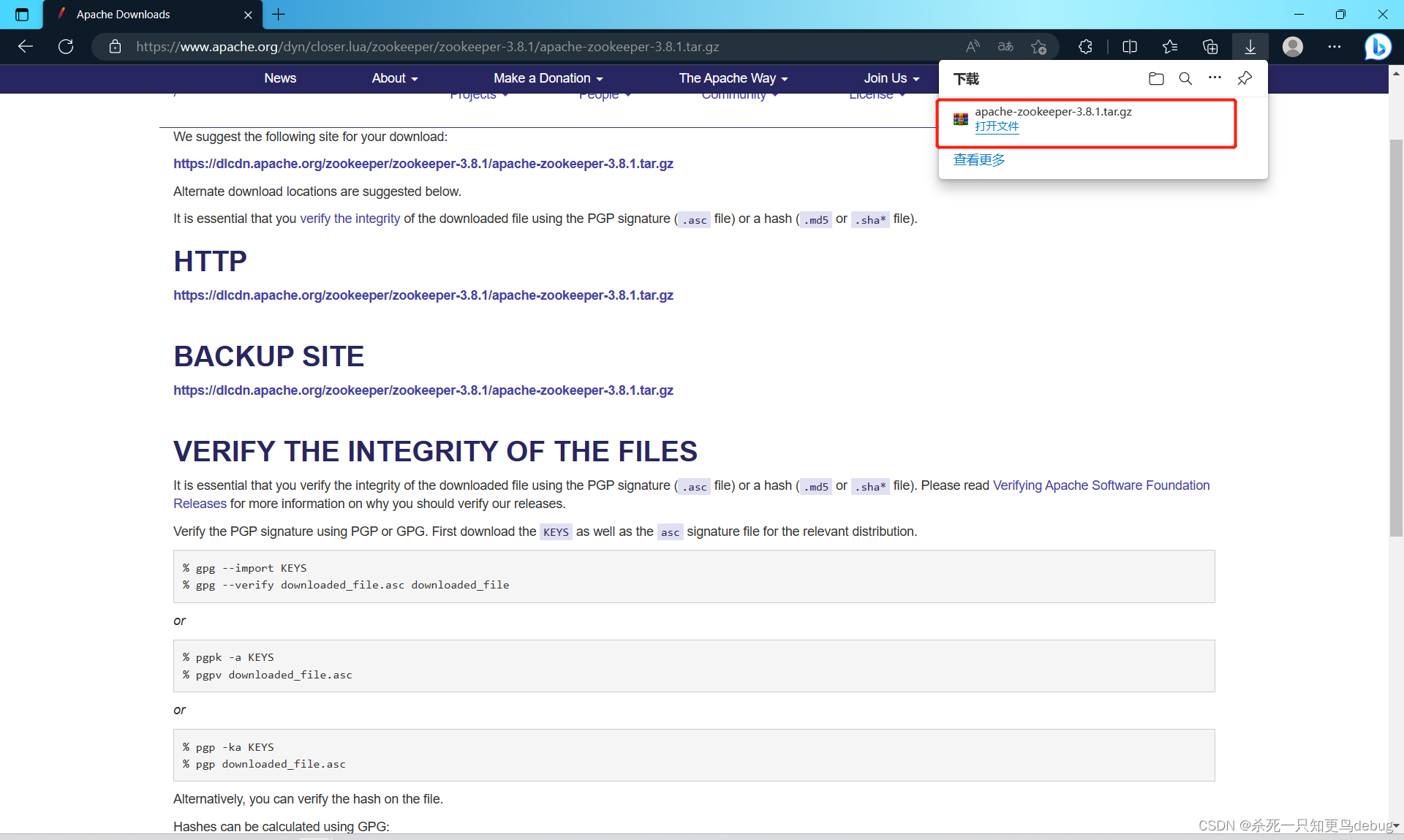Click the more options icon in downloads
Viewport: 1404px width, 840px height.
1216,78
